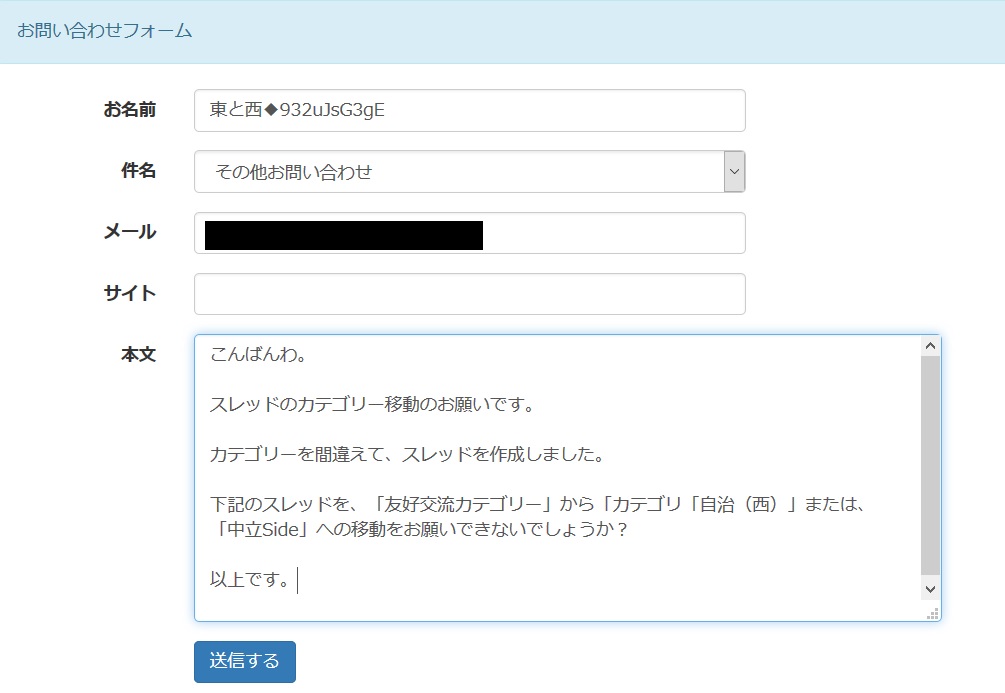The height and width of the screenshot is (693, 1005).
Task: Click the blacked-out email address text
Action: coord(343,235)
